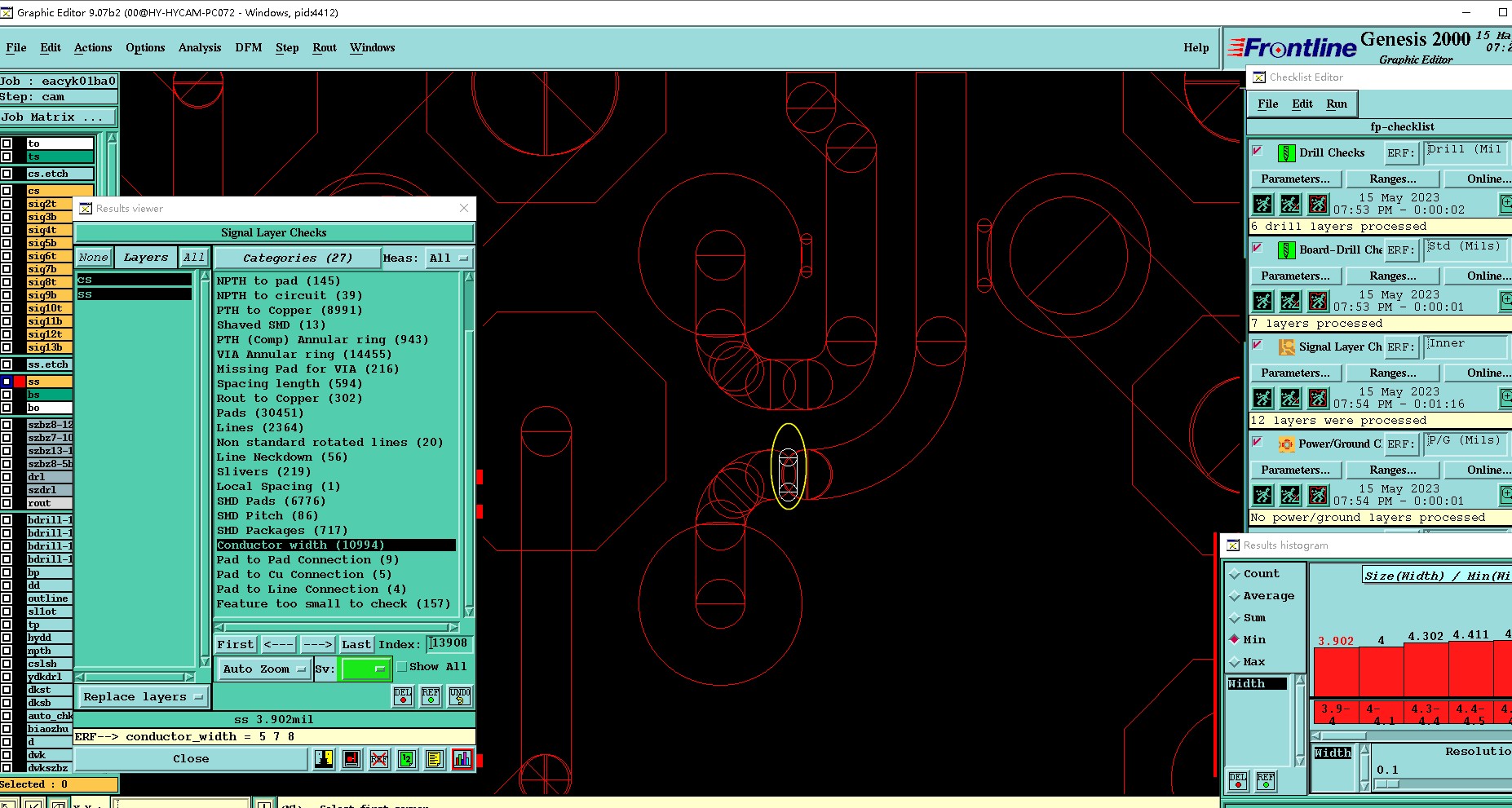Viewport: 1512px width, 808px height.
Task: Toggle the Power/Ground Checks checkbox
Action: pyautogui.click(x=1258, y=442)
